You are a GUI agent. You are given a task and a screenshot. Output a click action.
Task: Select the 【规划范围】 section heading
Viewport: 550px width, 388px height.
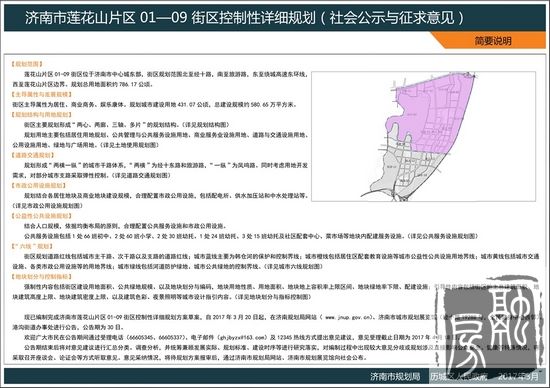(27, 64)
